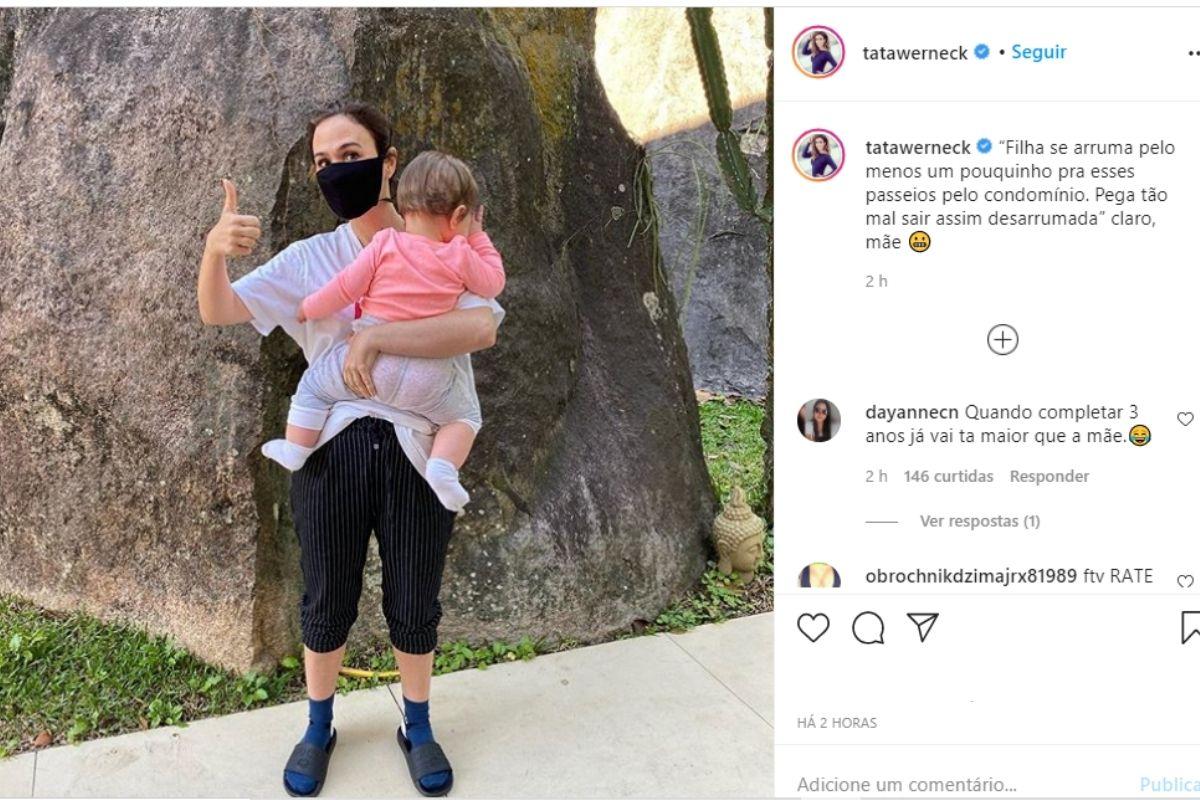Reply to dayannecn's comment with Responder
Viewport: 1200px width, 800px height.
[x=1049, y=476]
